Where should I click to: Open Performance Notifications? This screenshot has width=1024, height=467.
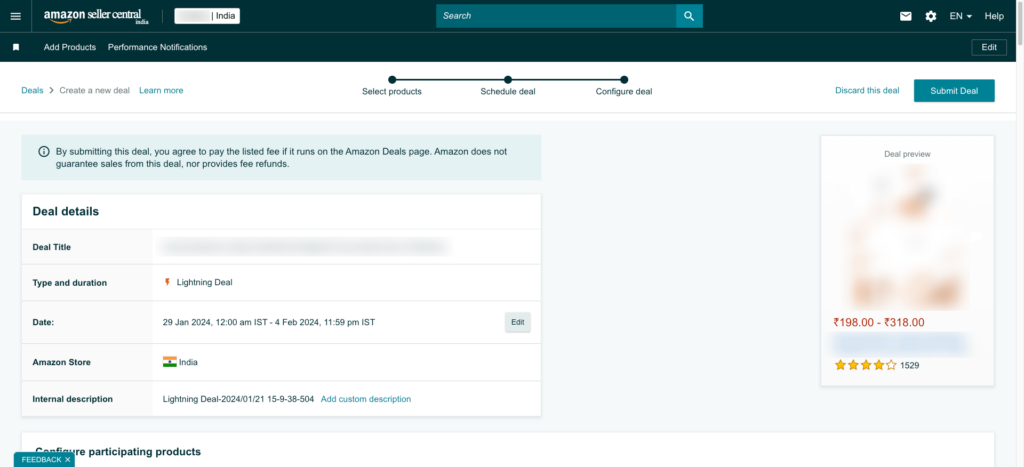coord(157,47)
